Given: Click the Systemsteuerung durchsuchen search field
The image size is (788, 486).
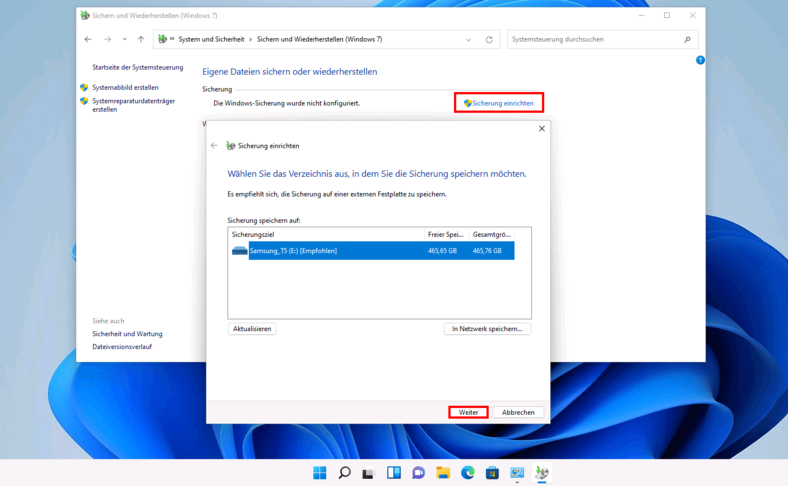Looking at the screenshot, I should click(x=595, y=40).
